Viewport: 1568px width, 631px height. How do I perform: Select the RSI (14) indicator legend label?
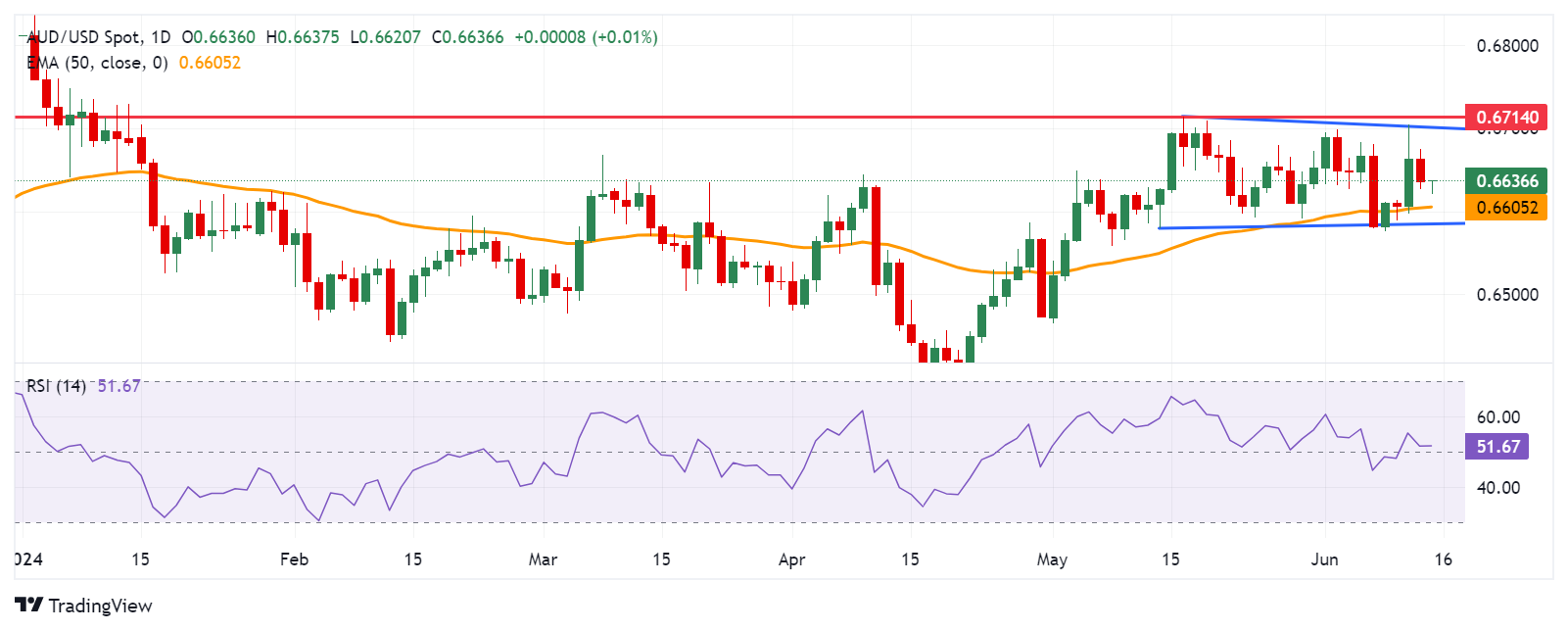[56, 386]
